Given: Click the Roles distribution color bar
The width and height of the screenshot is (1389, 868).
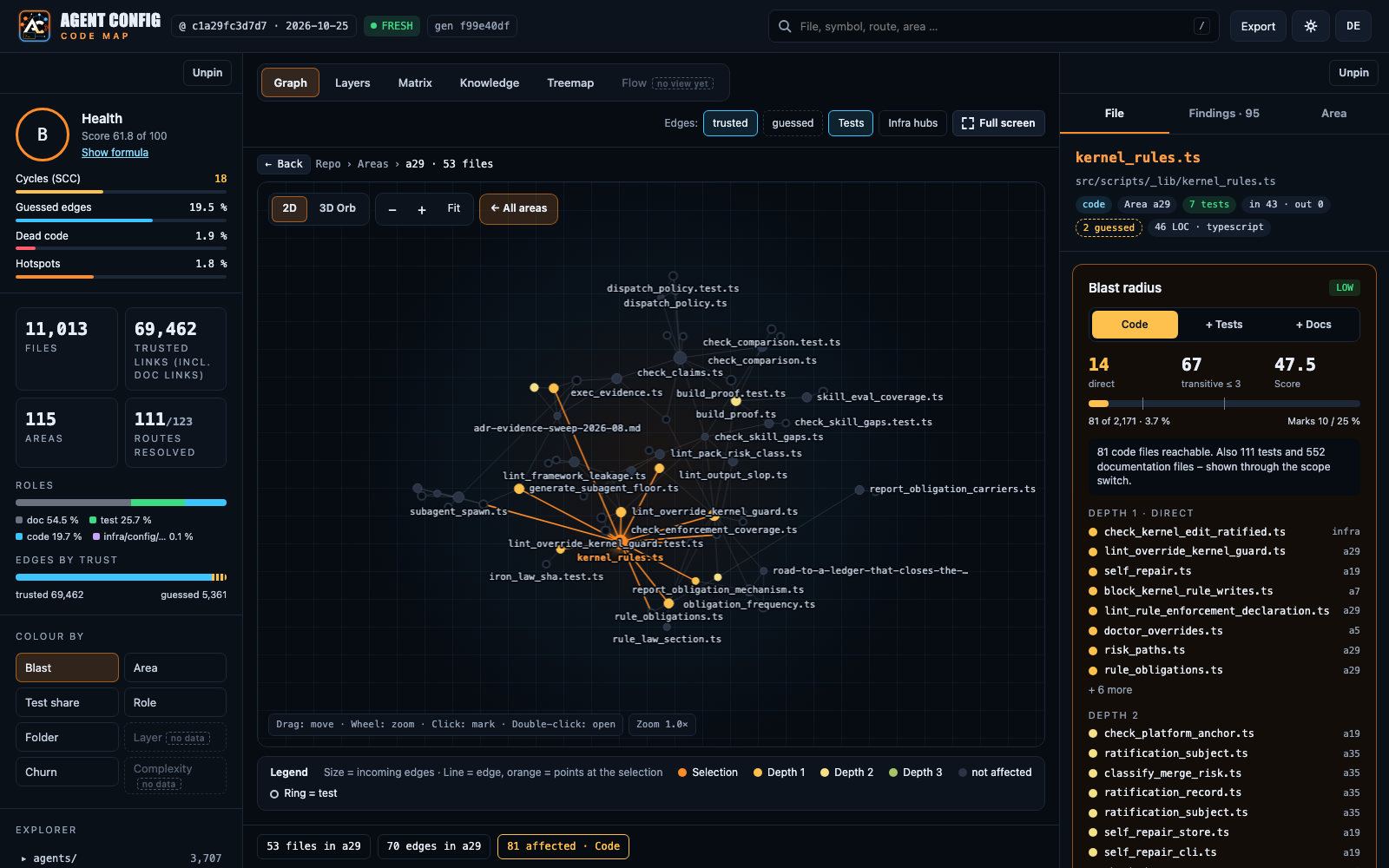Looking at the screenshot, I should pyautogui.click(x=121, y=503).
